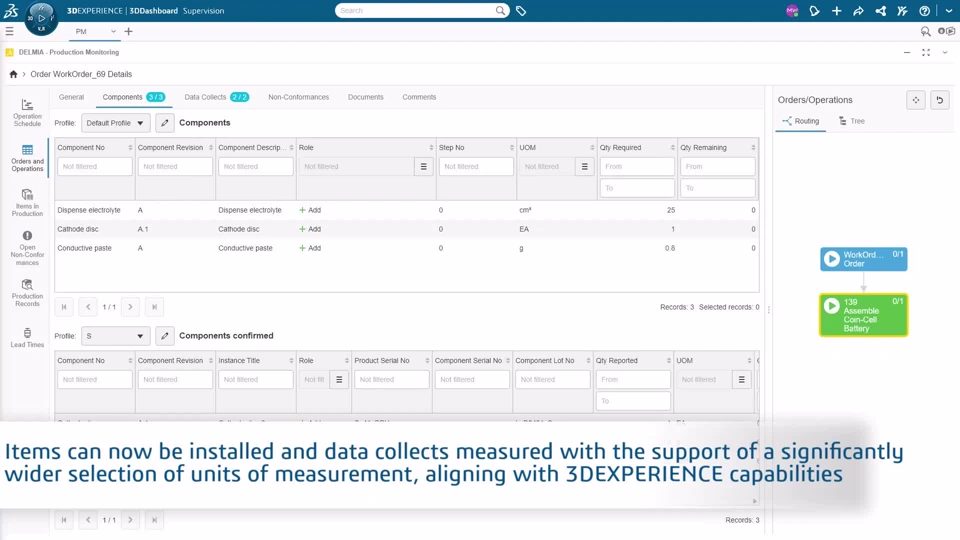Image resolution: width=960 pixels, height=540 pixels.
Task: Select the Routing view tab
Action: pos(801,121)
